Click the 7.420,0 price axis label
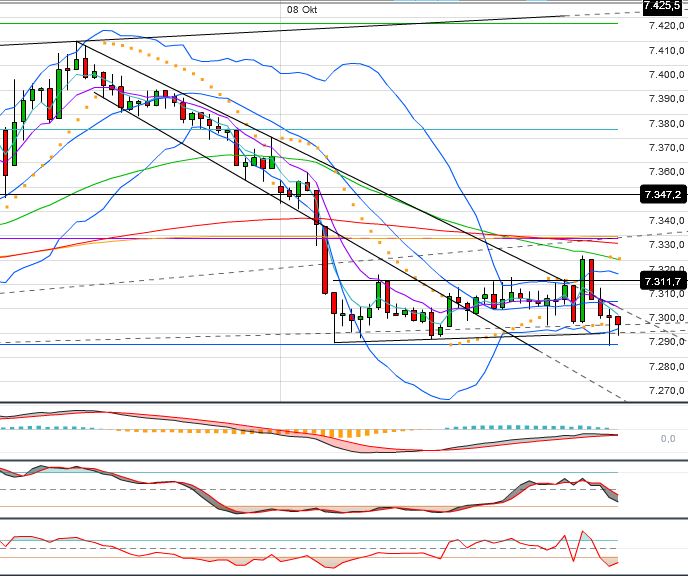This screenshot has width=688, height=576. [666, 25]
